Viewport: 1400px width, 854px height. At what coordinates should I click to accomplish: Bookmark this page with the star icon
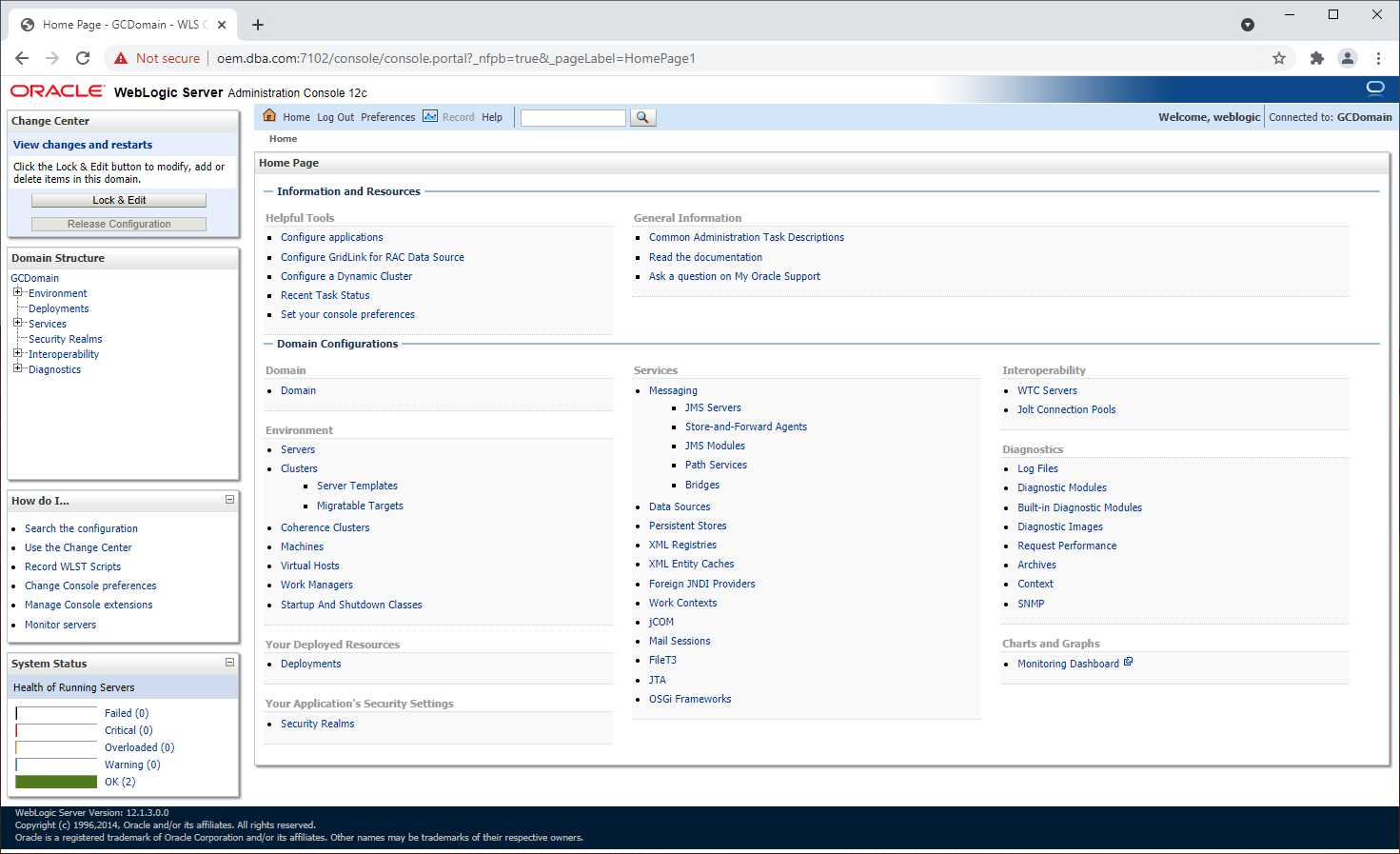[x=1279, y=58]
